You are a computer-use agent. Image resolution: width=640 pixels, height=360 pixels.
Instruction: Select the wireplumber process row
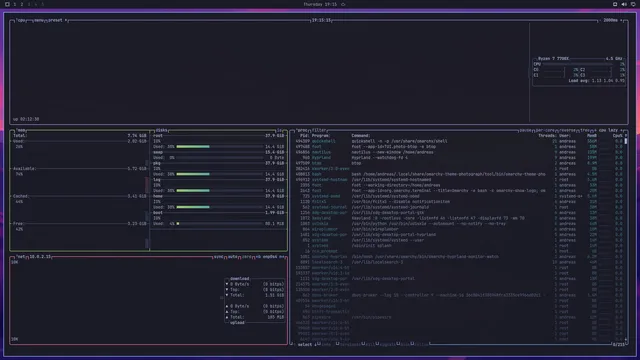(x=459, y=229)
